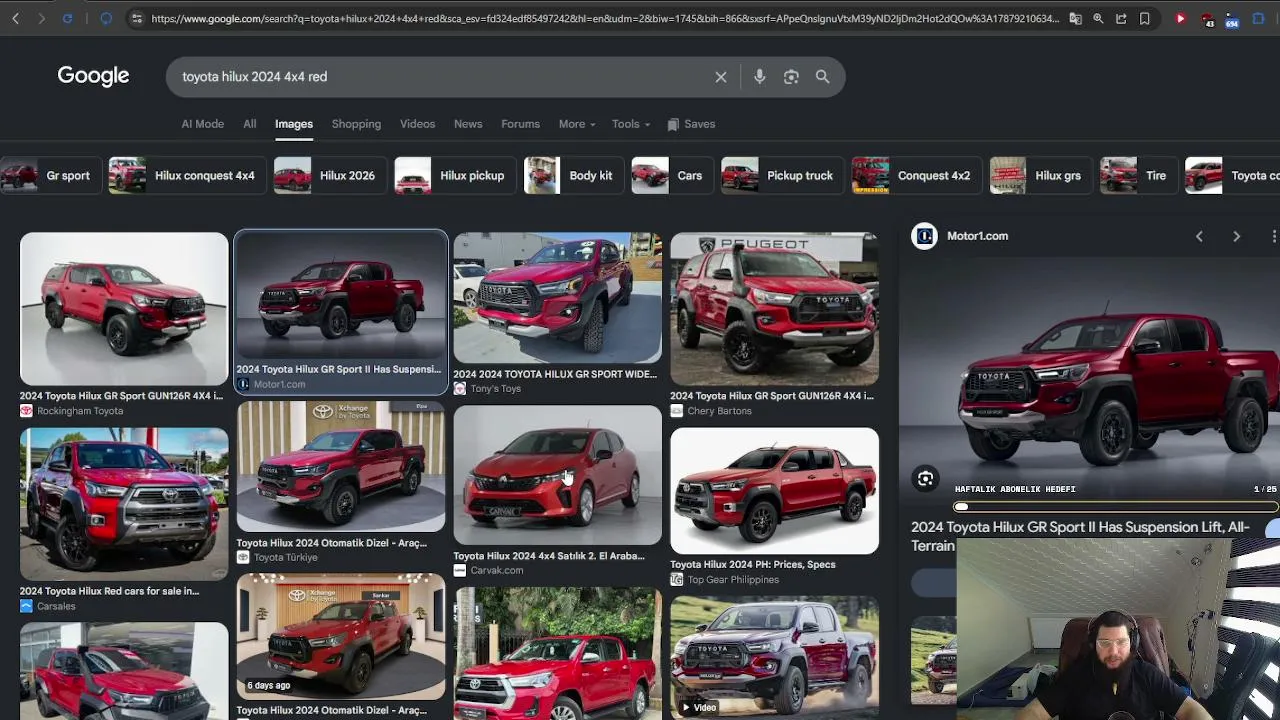Viewport: 1280px width, 720px height.
Task: Switch to the All results tab
Action: click(250, 124)
